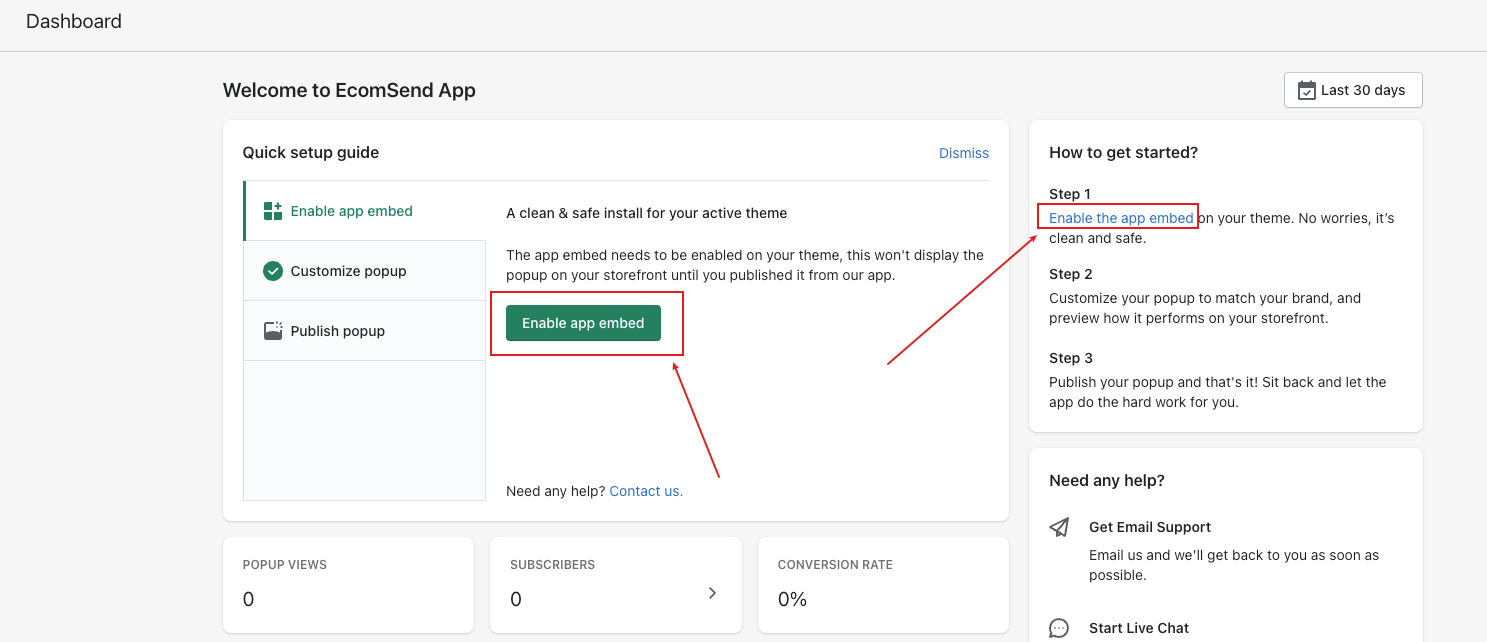Viewport: 1487px width, 642px height.
Task: Click the green Enable app embed button
Action: [583, 323]
